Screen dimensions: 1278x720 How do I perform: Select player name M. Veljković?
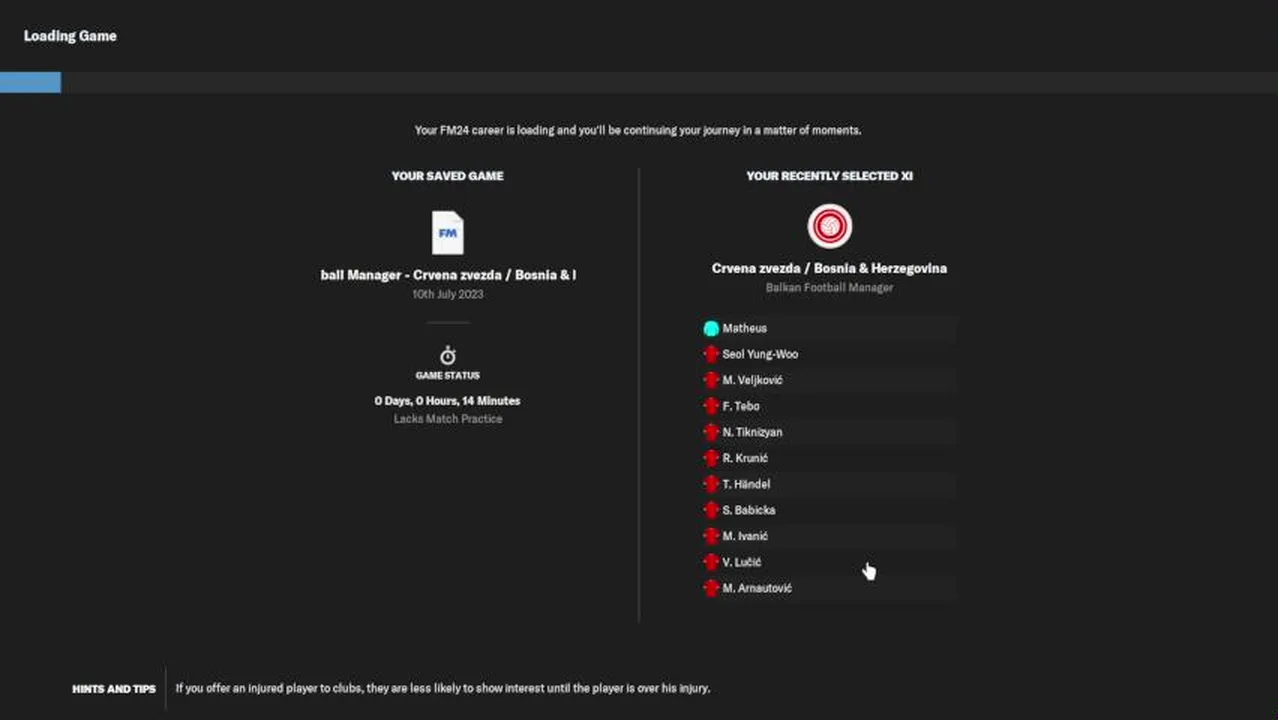point(752,380)
